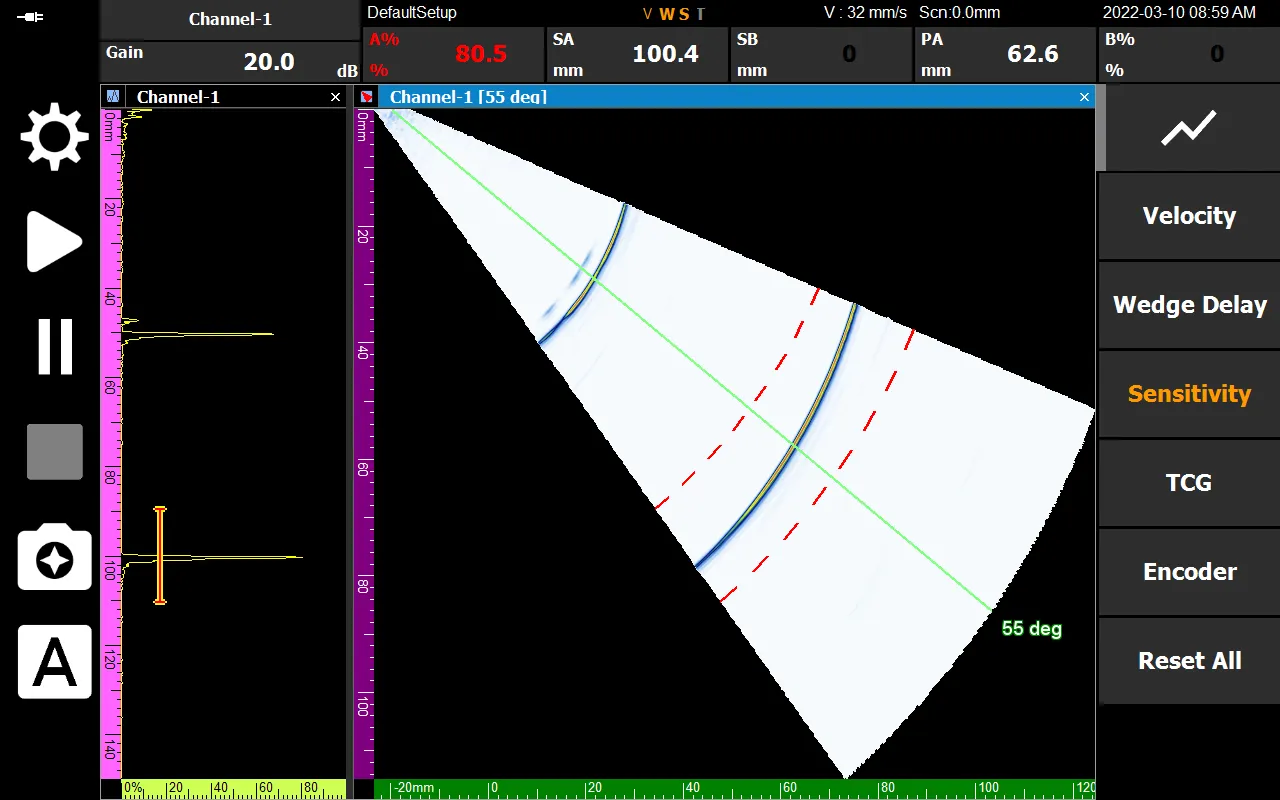Open the Wedge Delay calibration
Image resolution: width=1280 pixels, height=800 pixels.
[1189, 305]
